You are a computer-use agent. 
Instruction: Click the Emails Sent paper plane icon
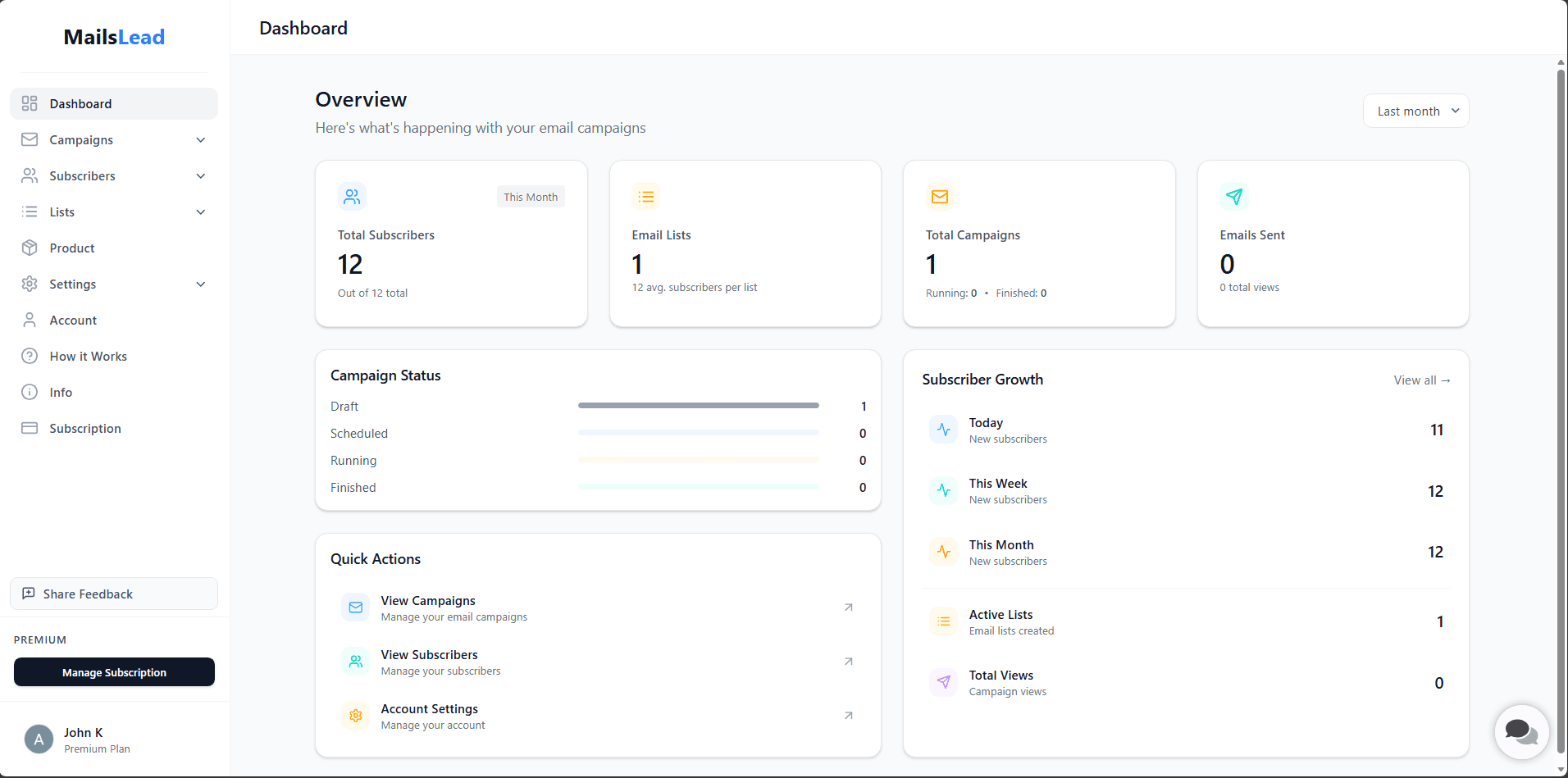point(1234,196)
